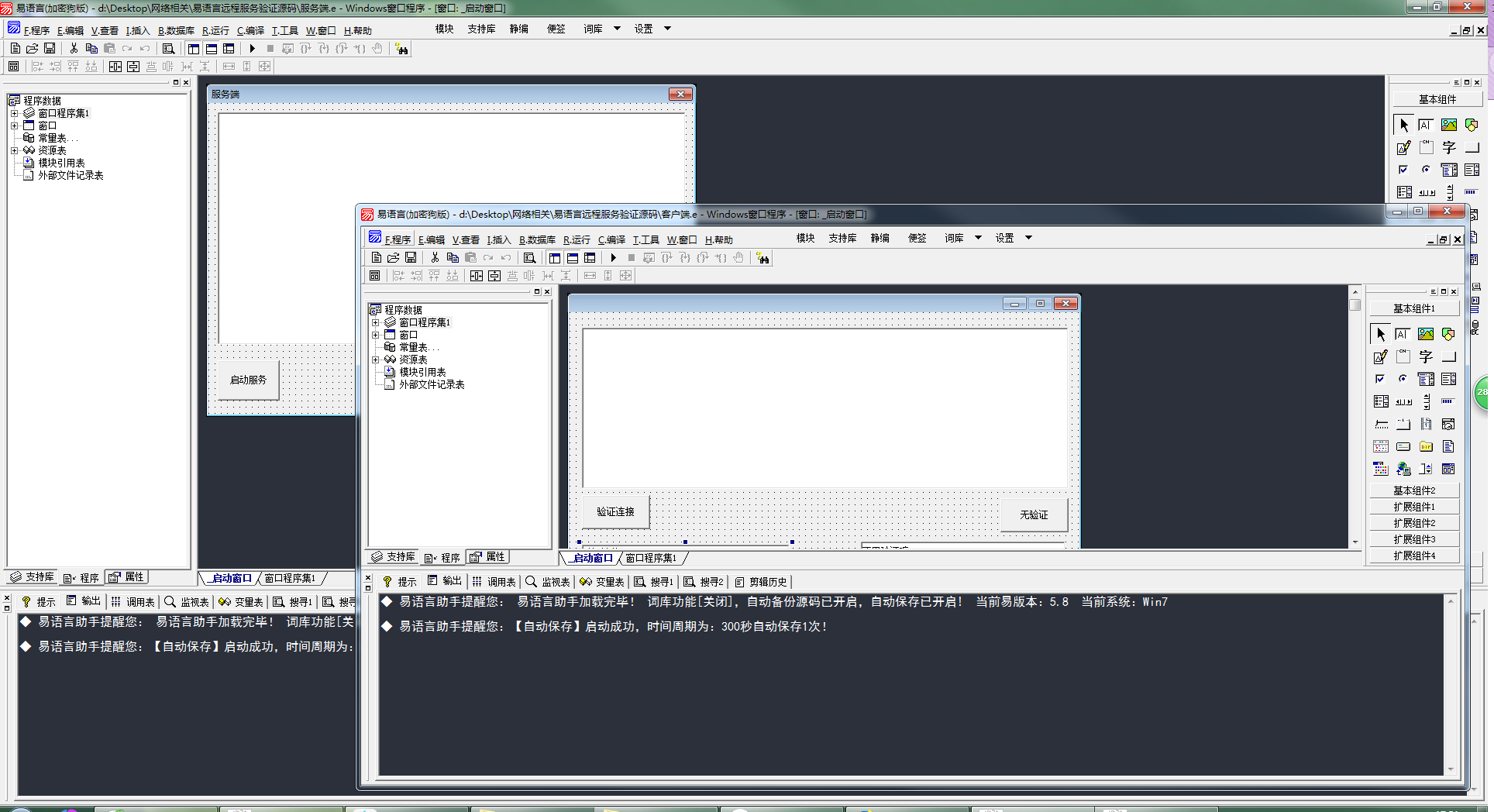Toggle the third panel layout icon in the client window toolbar
This screenshot has height=812, width=1494.
[x=590, y=258]
